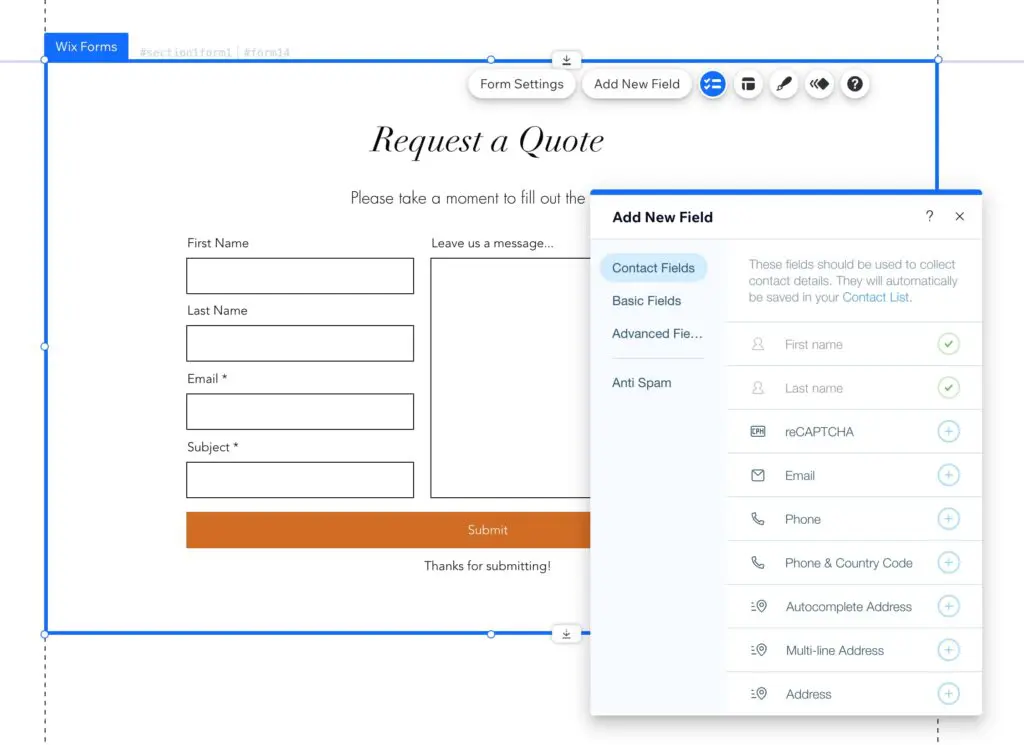
Task: Click the download arrow above the form
Action: click(x=566, y=60)
